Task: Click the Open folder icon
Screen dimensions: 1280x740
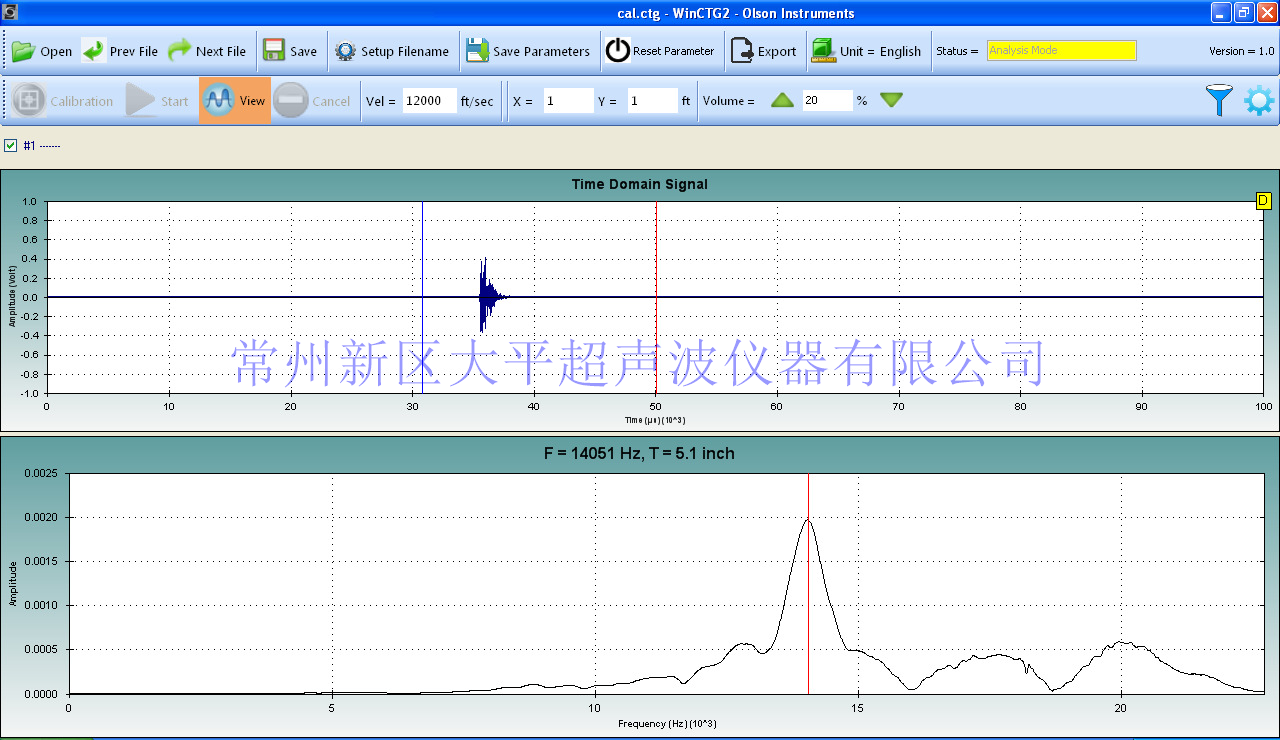Action: click(x=23, y=51)
